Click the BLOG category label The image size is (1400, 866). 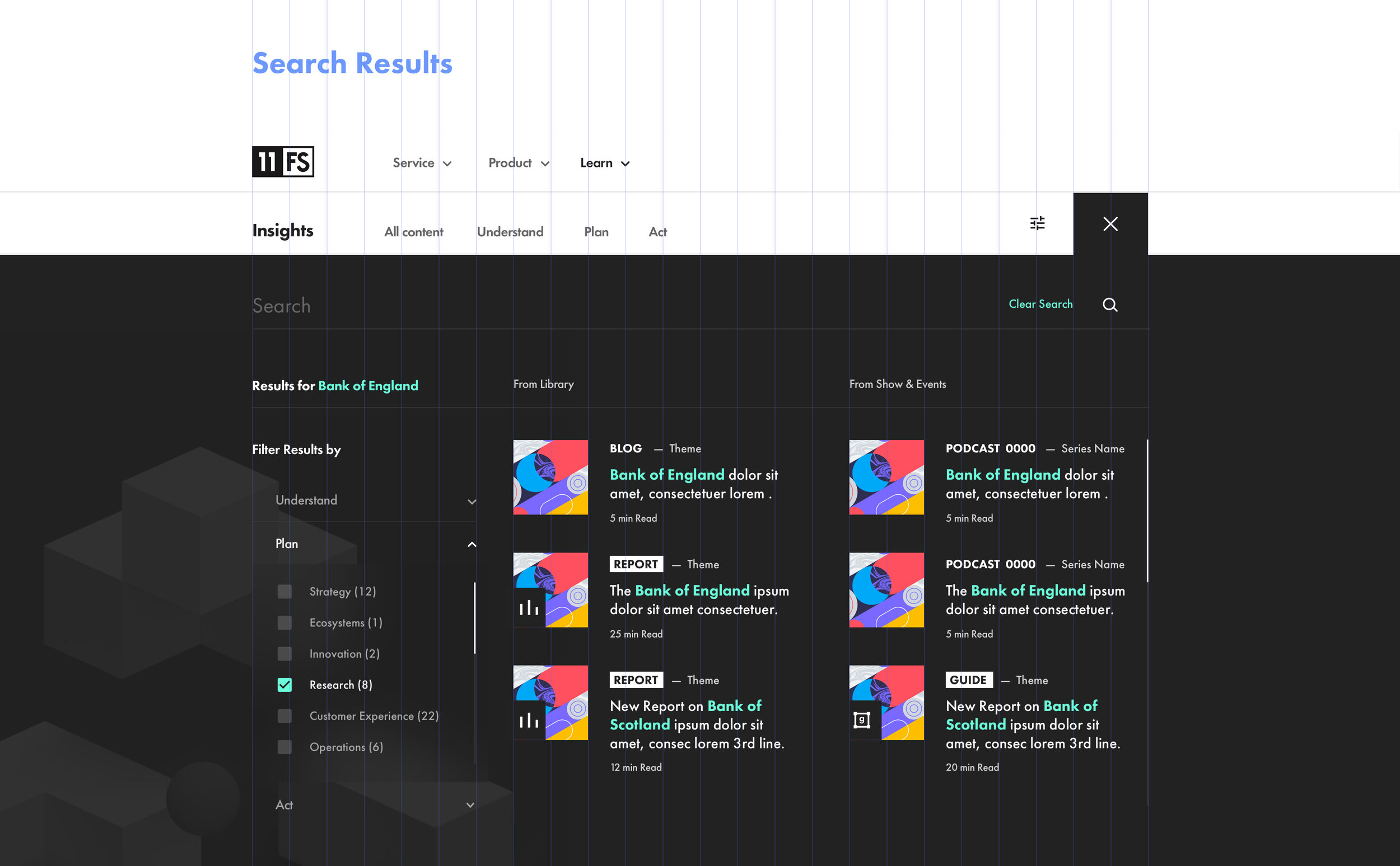pyautogui.click(x=626, y=448)
